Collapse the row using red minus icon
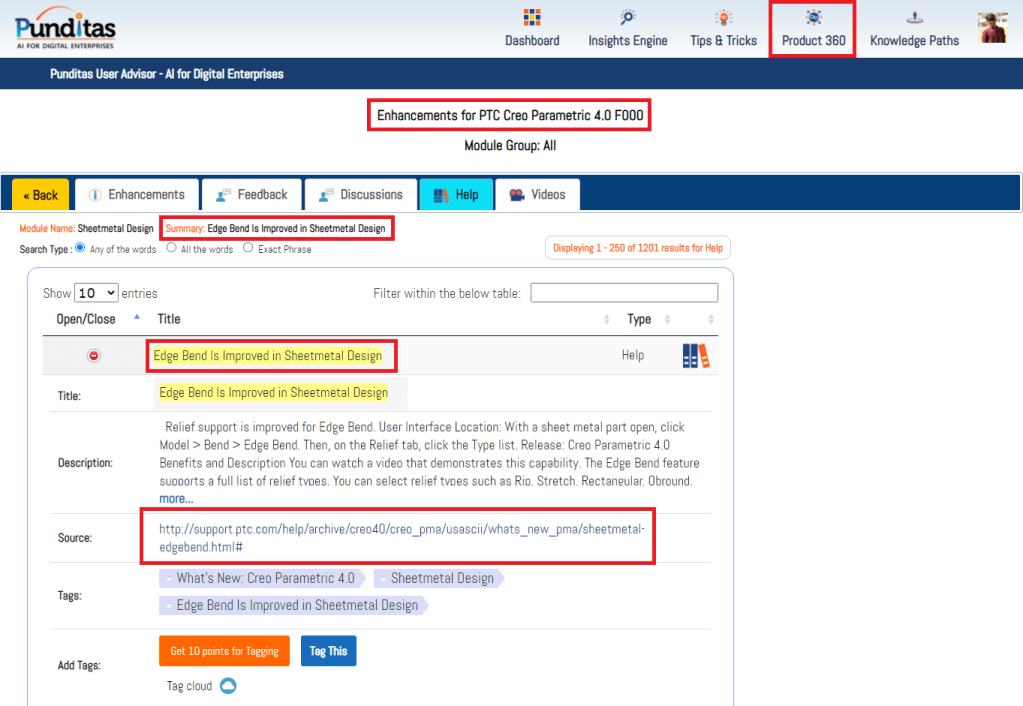The image size is (1023, 706). (94, 355)
